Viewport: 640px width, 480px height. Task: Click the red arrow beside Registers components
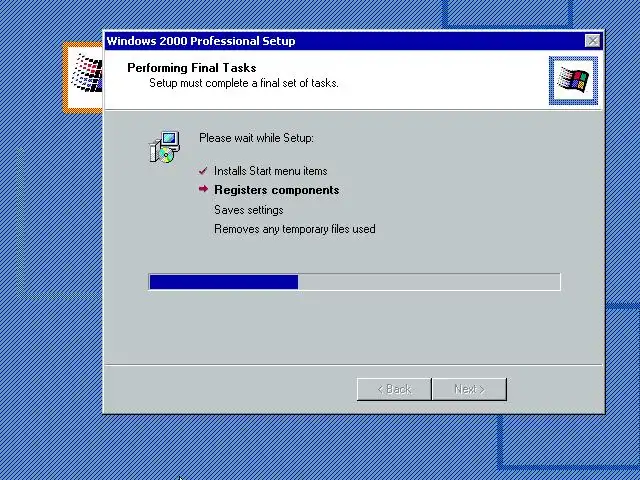[x=203, y=189]
